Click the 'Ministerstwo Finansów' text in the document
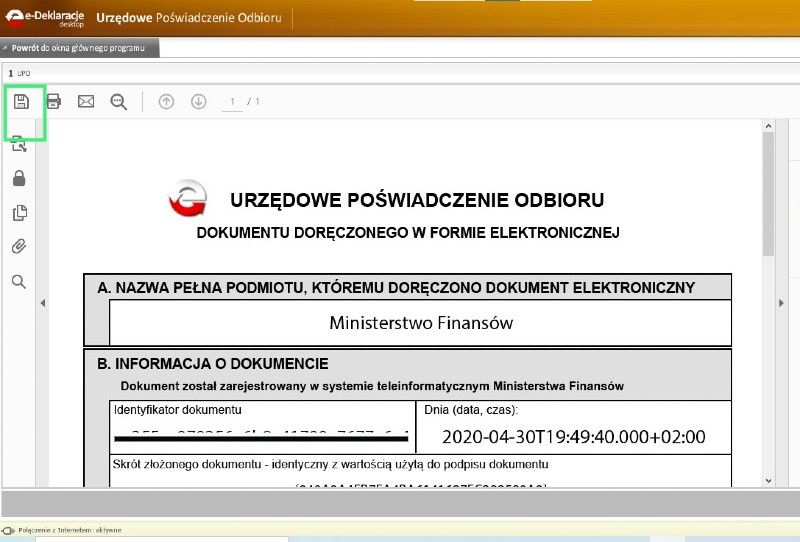The height and width of the screenshot is (542, 800). click(x=421, y=323)
